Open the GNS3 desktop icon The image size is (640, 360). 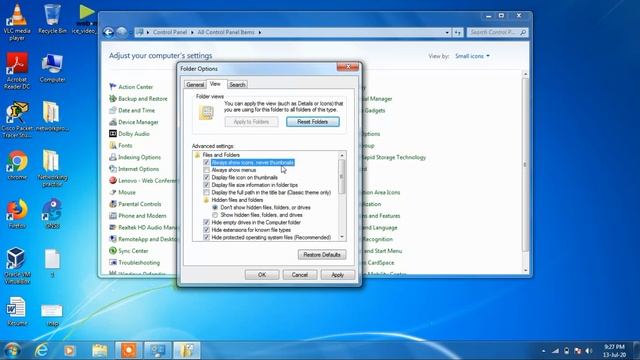pyautogui.click(x=52, y=213)
